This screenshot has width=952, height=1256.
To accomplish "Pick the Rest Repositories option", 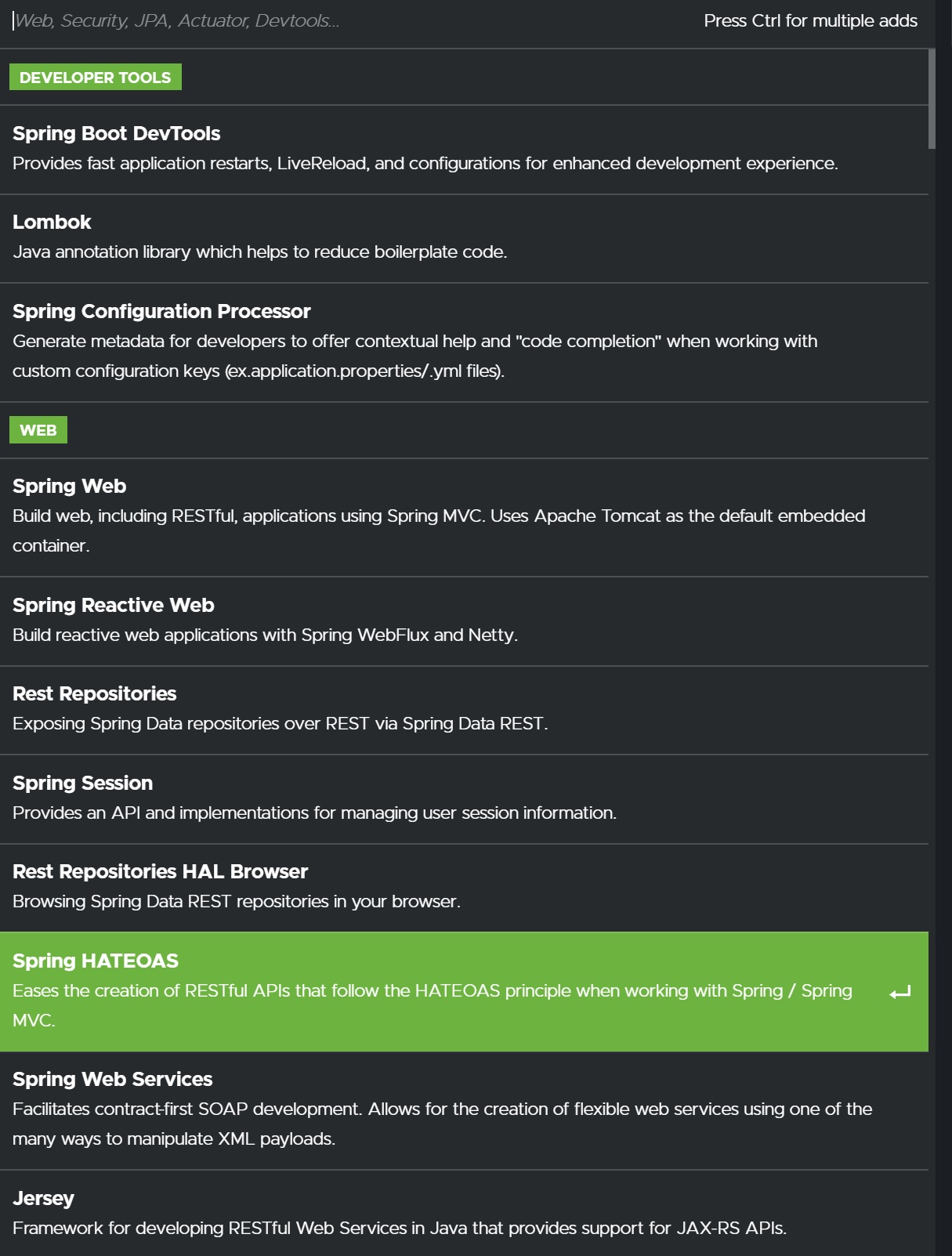I will 94,694.
